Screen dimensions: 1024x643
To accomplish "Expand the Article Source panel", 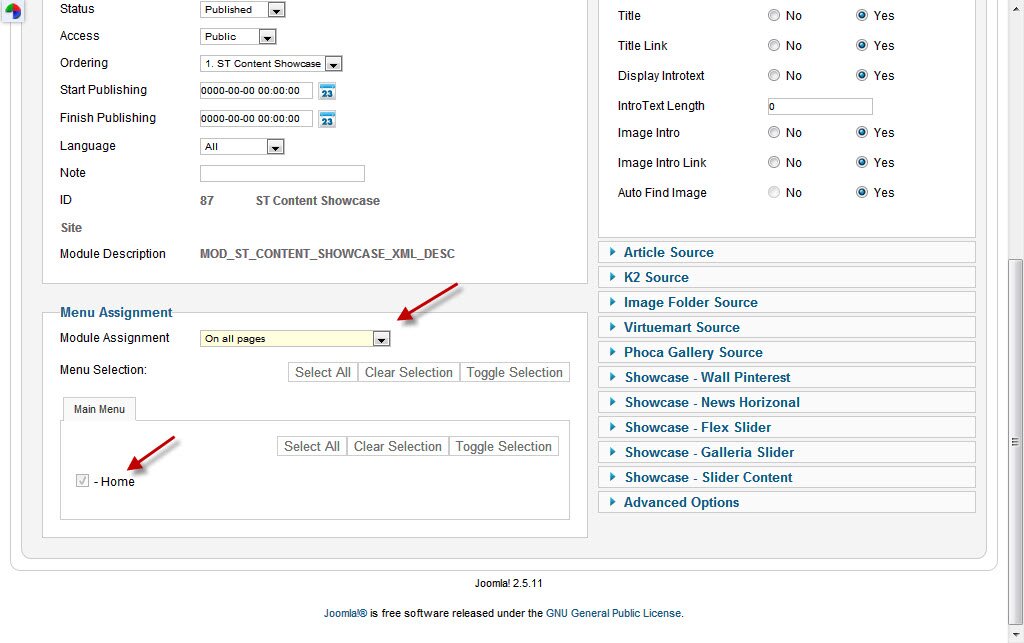I will (x=668, y=253).
